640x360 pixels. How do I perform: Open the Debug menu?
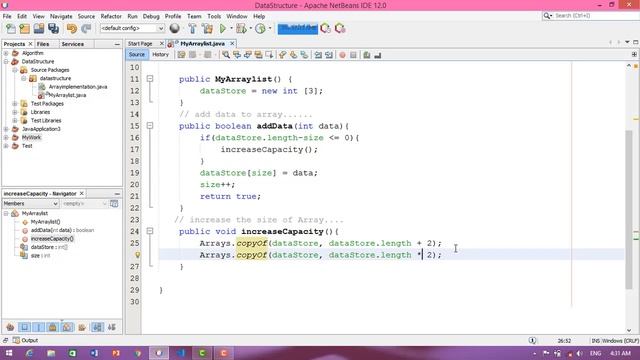[x=151, y=16]
